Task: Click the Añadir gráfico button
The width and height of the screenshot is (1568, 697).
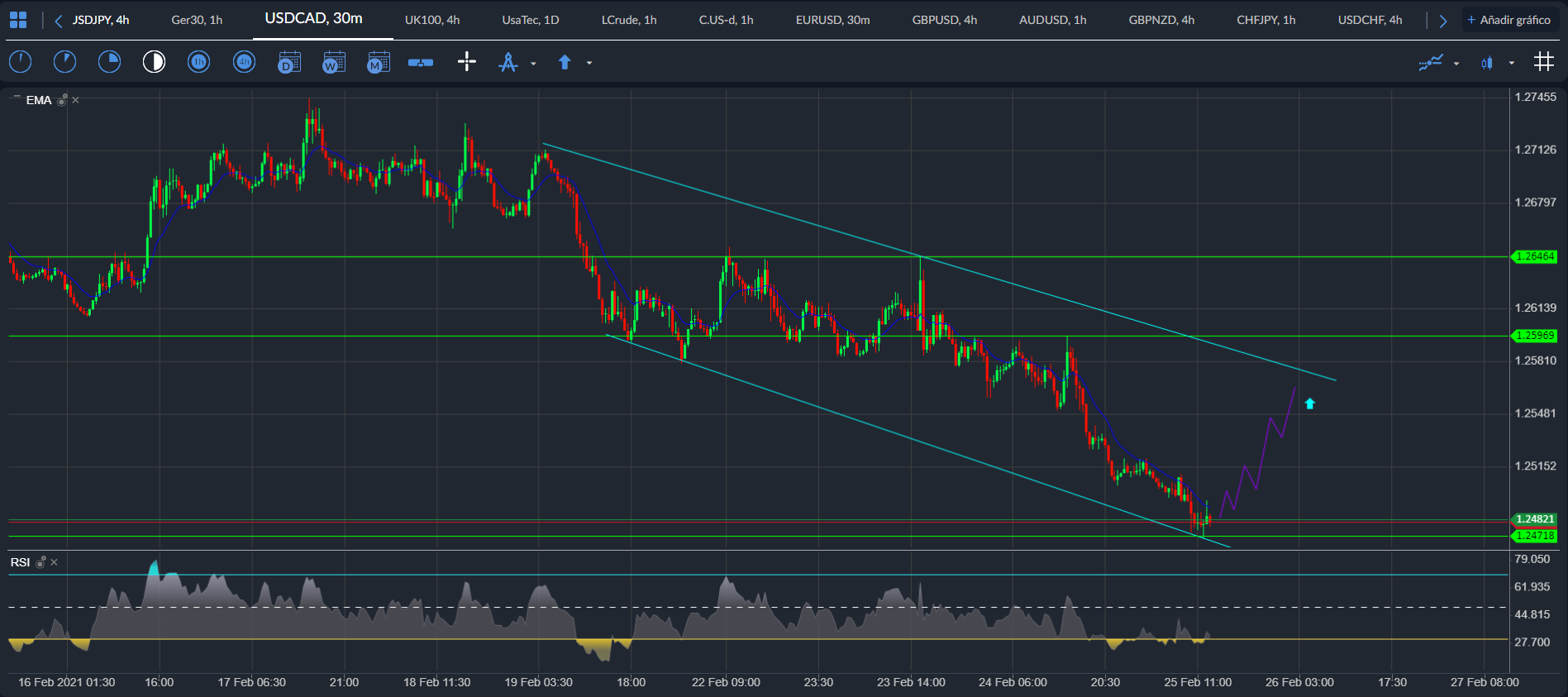Action: (1509, 20)
